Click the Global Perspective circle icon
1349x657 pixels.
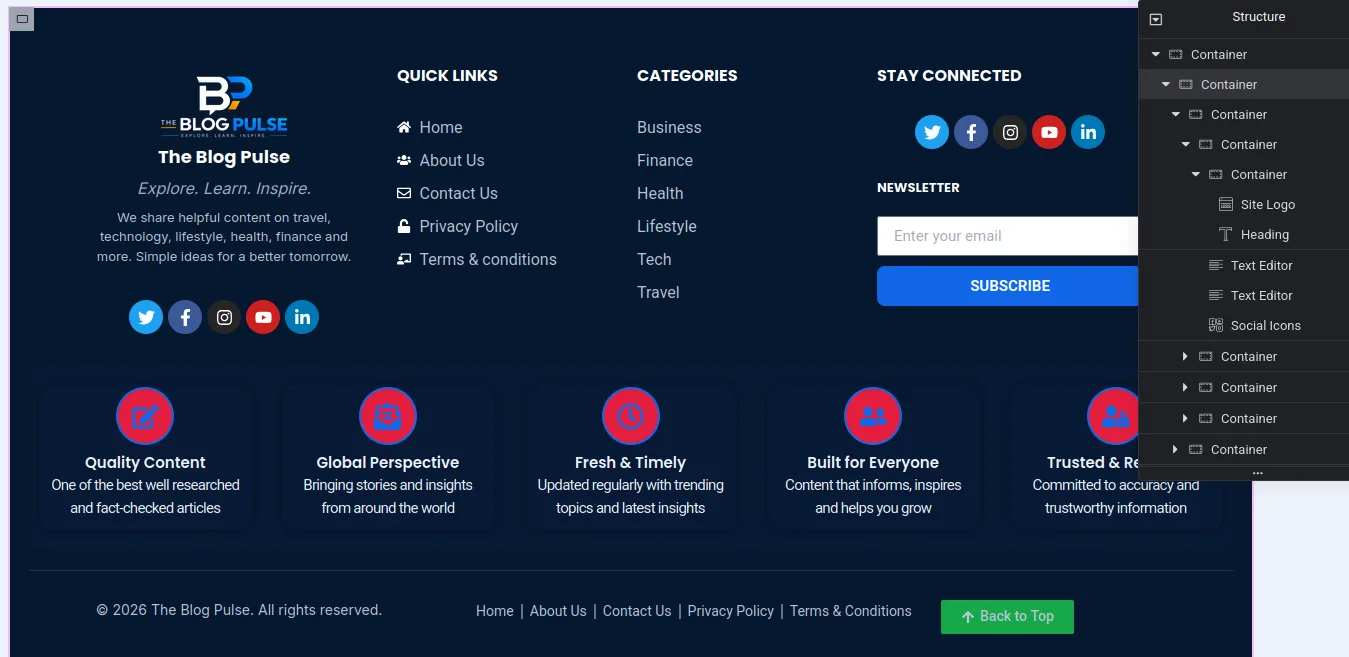tap(388, 416)
